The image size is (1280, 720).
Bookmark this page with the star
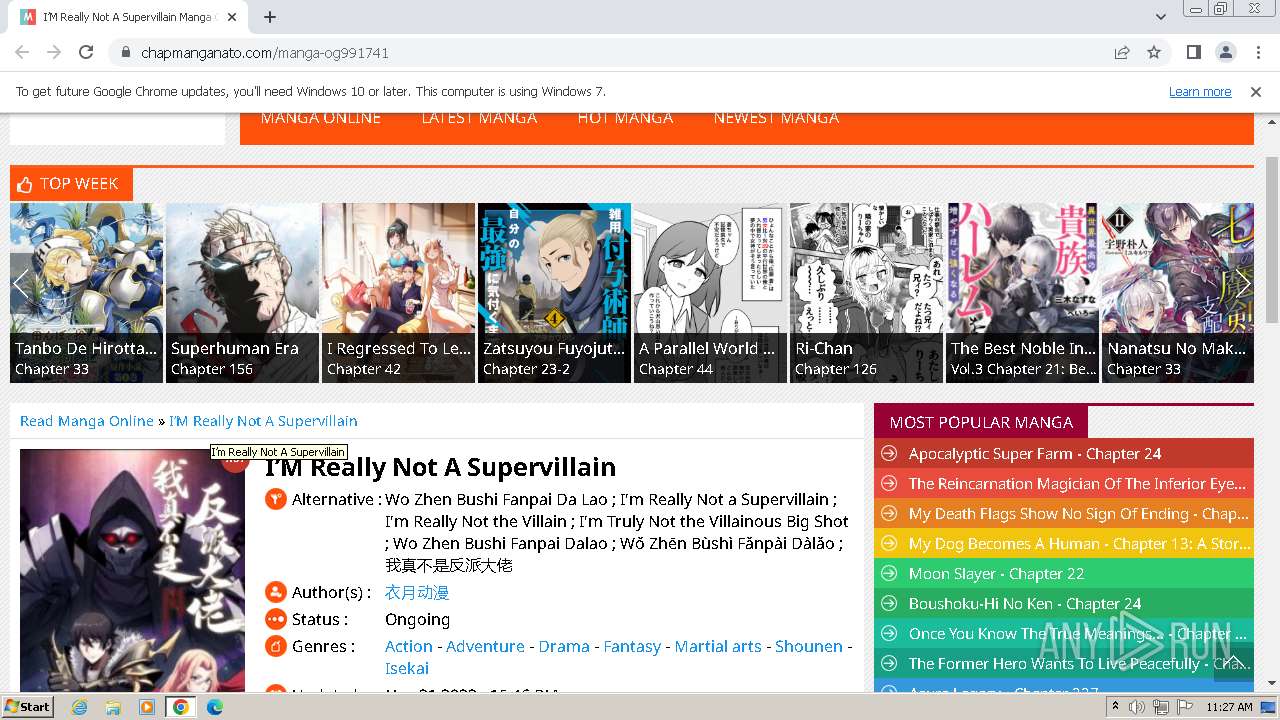click(1154, 52)
